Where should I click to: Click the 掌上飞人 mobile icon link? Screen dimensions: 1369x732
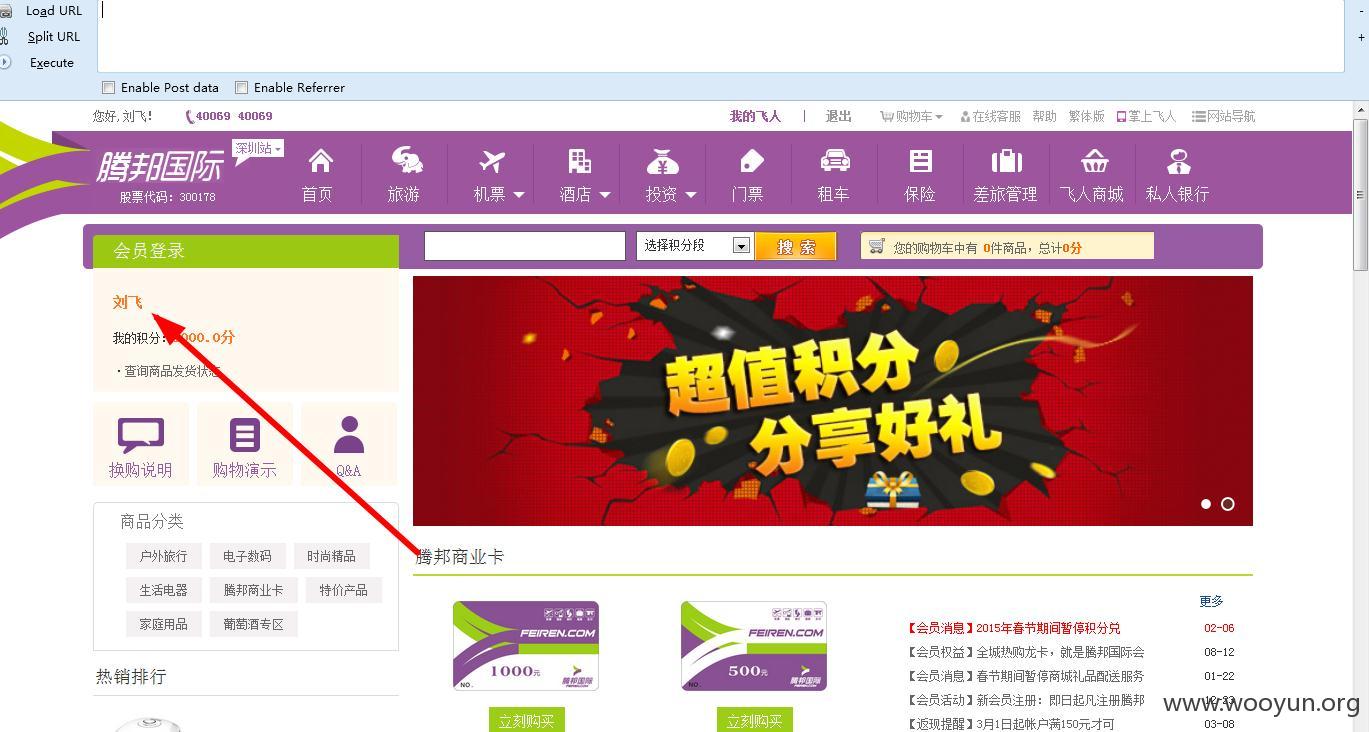(1146, 116)
